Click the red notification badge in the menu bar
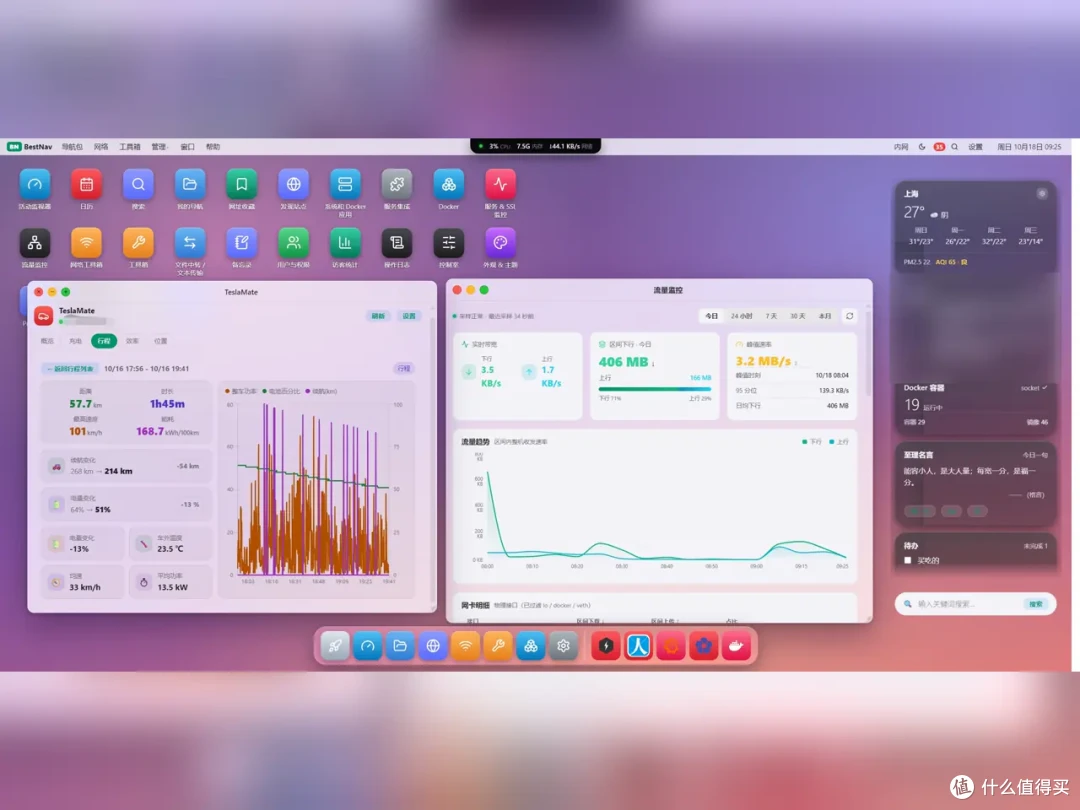The width and height of the screenshot is (1080, 810). [x=939, y=147]
